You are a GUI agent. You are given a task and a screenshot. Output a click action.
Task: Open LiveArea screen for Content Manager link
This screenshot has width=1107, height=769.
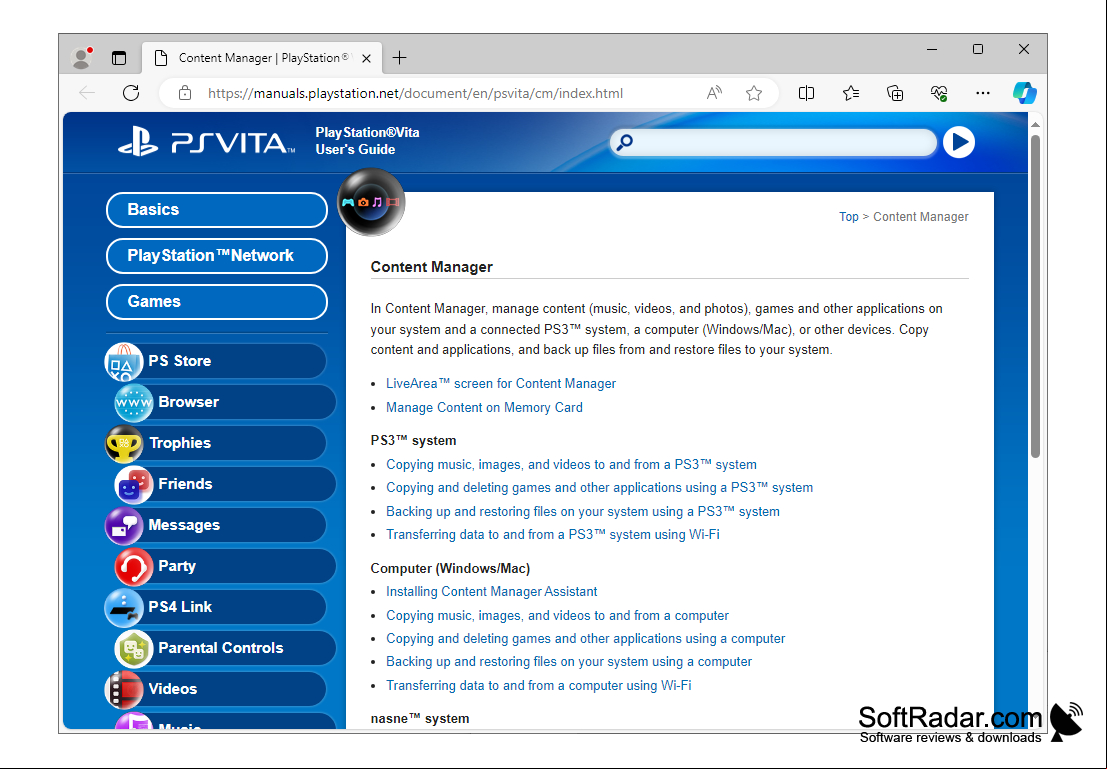501,383
